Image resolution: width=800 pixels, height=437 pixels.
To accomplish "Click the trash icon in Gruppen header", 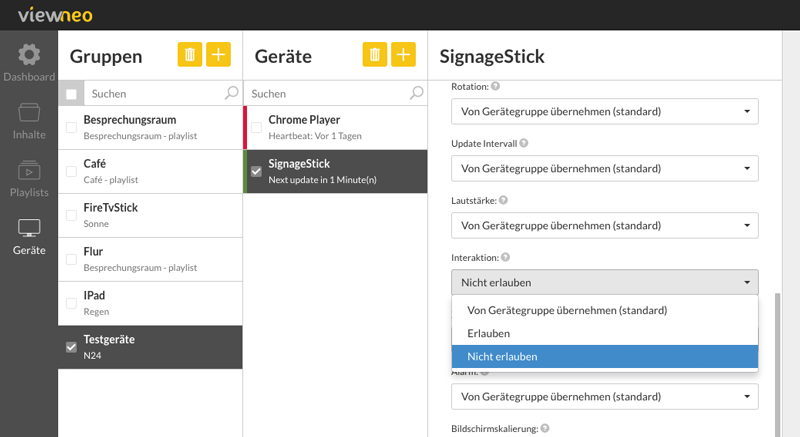I will [x=190, y=55].
